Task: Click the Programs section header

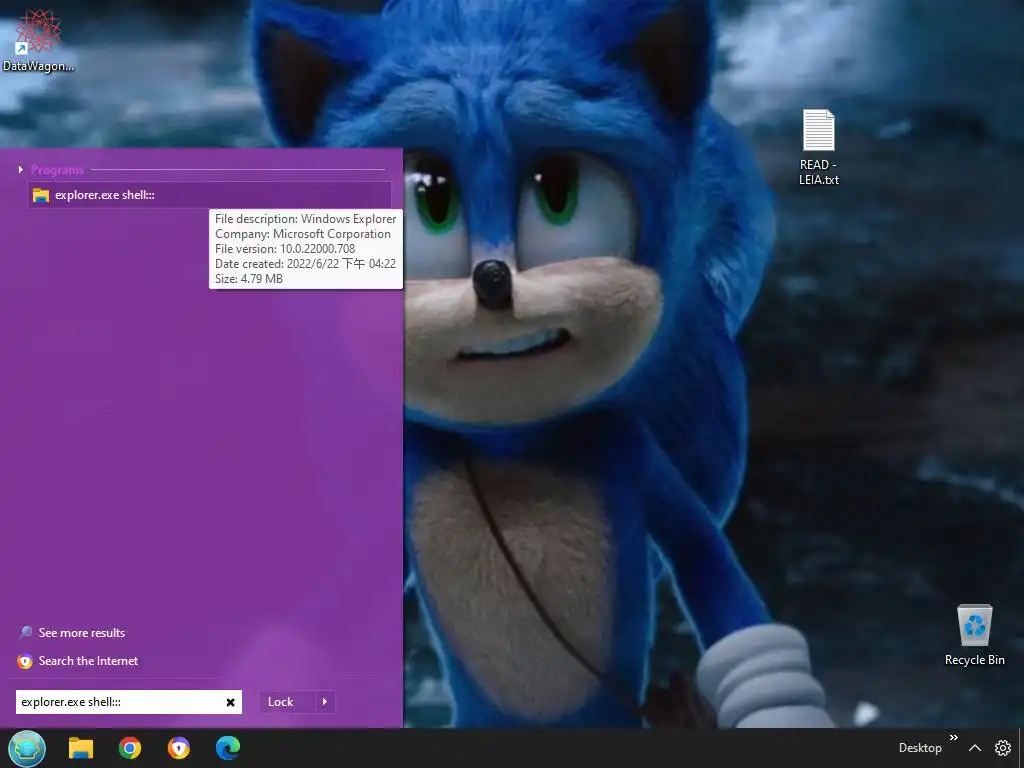Action: click(x=57, y=170)
